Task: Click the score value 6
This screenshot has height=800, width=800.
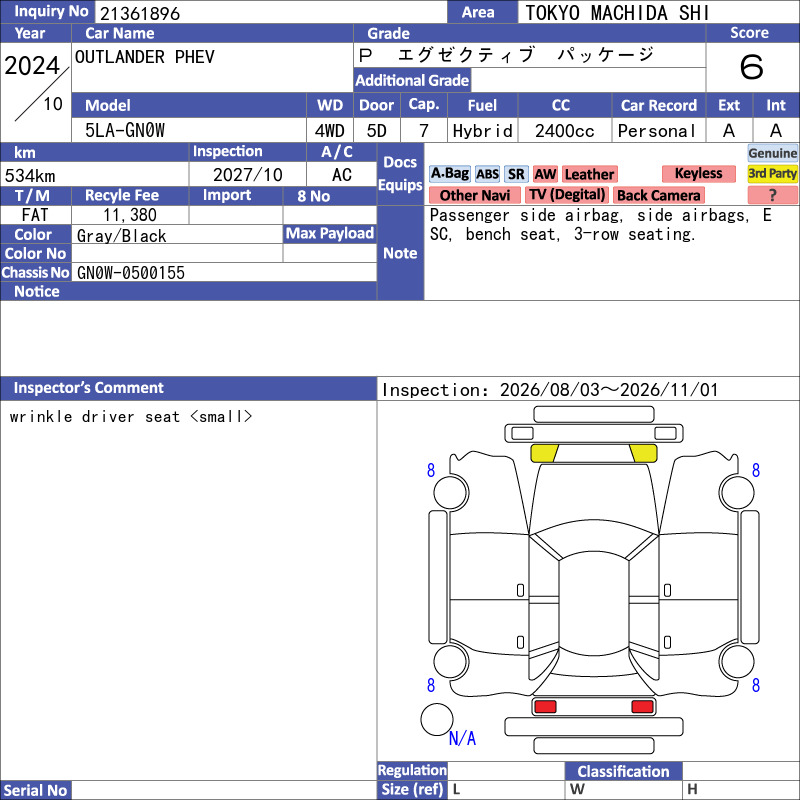Action: [x=752, y=67]
